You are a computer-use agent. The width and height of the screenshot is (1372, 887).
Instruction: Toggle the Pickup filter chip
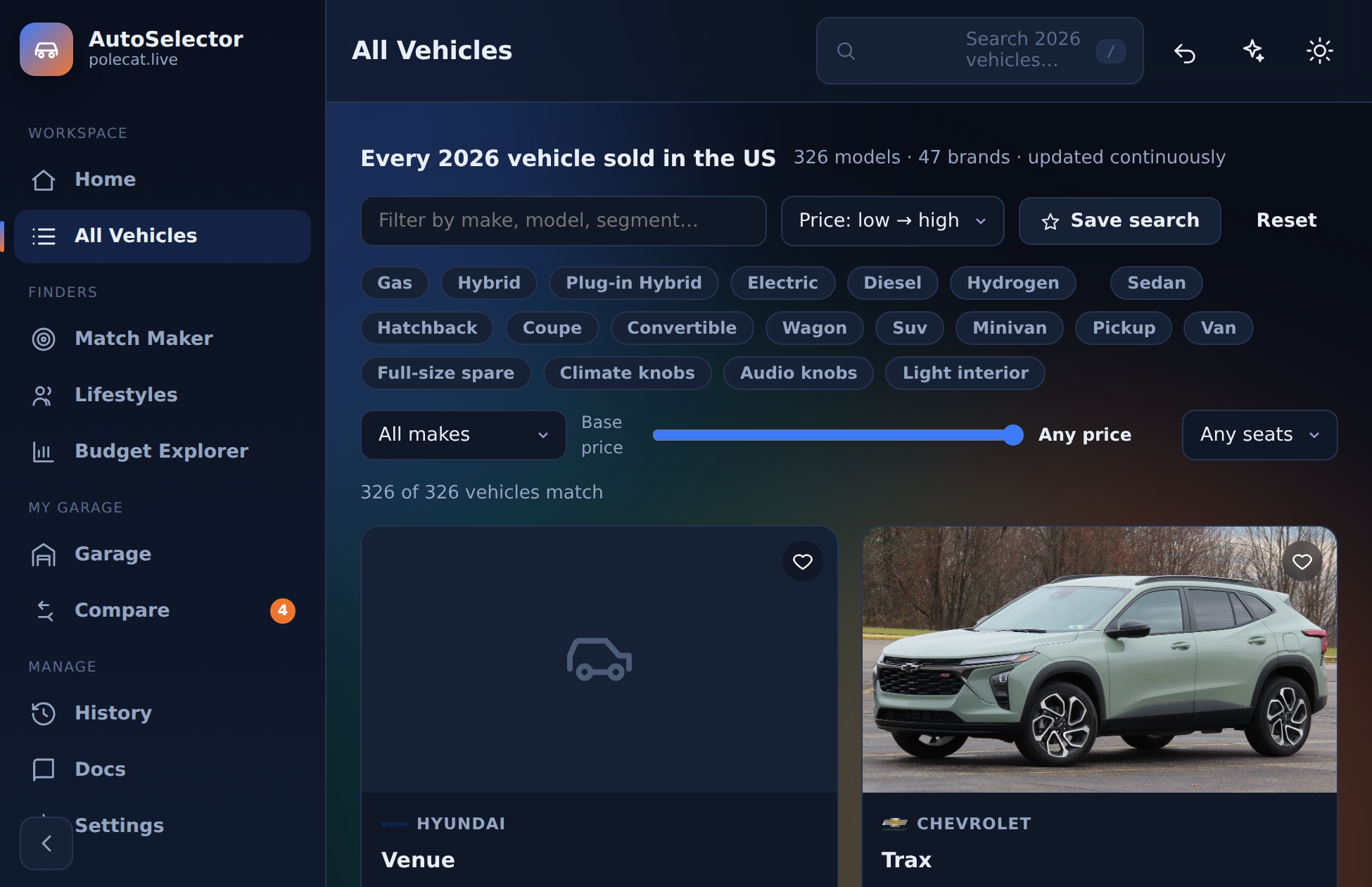pos(1124,328)
